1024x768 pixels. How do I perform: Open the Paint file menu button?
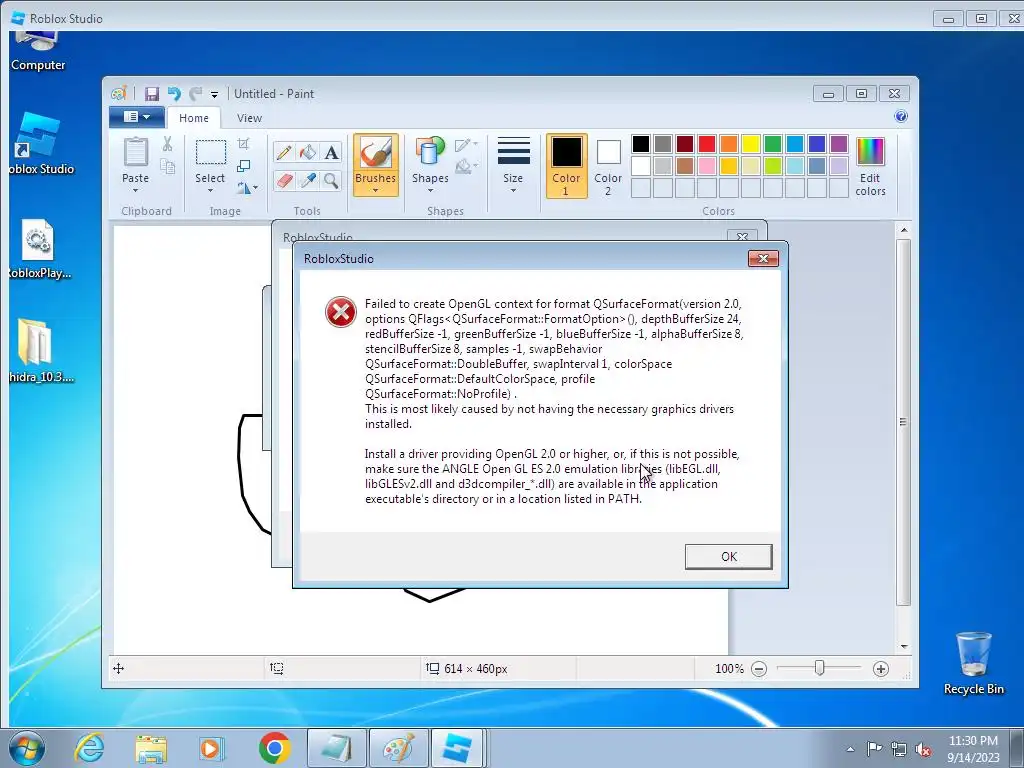tap(136, 117)
